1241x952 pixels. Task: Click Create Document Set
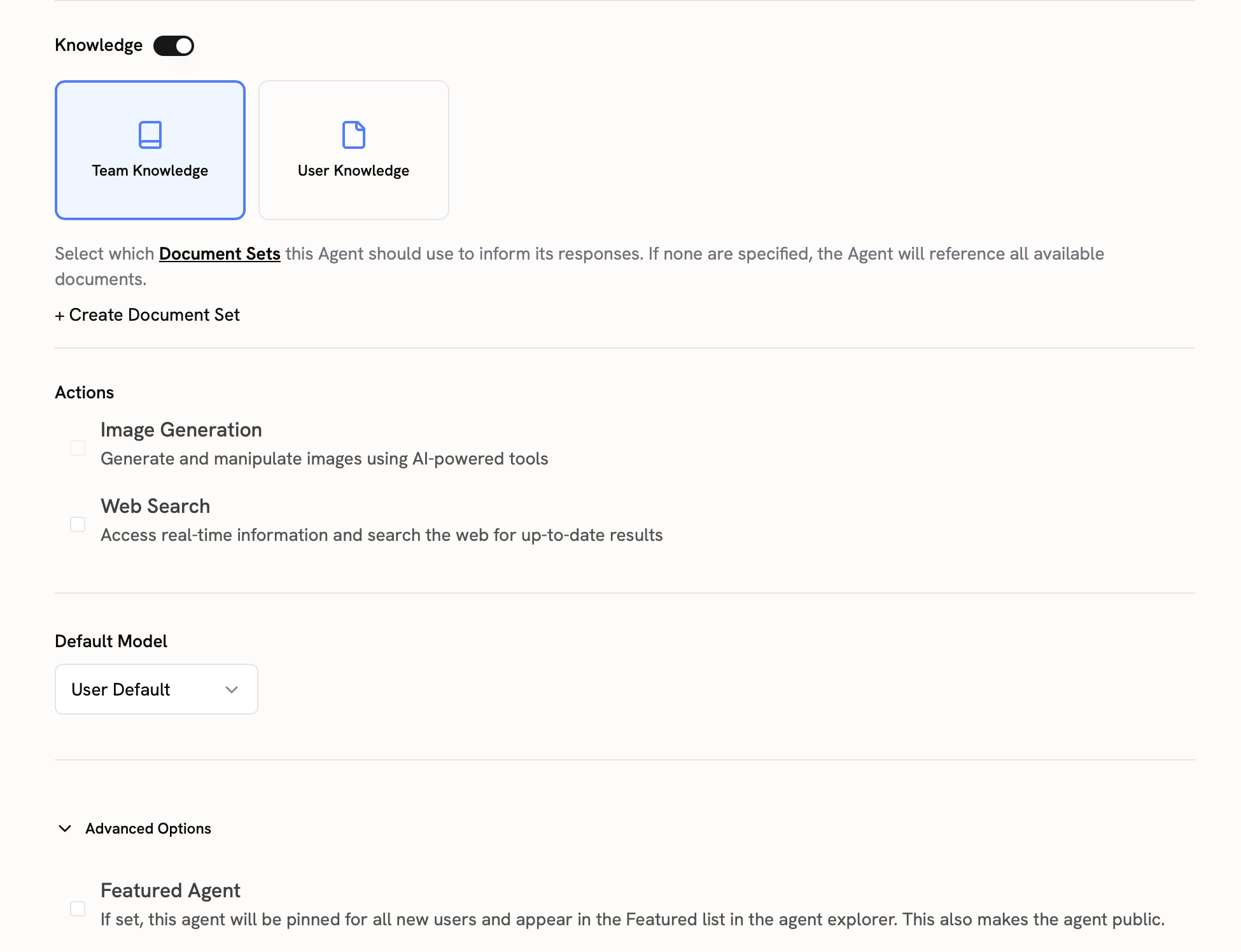(x=147, y=314)
